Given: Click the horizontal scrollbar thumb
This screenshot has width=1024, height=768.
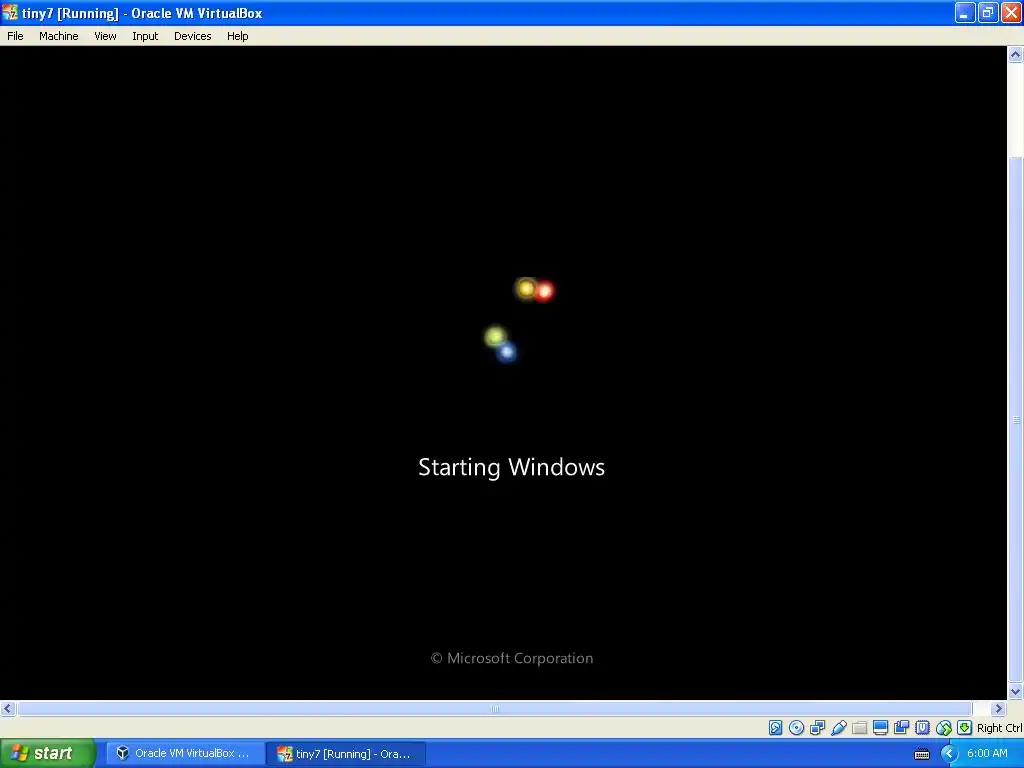Looking at the screenshot, I should point(494,709).
